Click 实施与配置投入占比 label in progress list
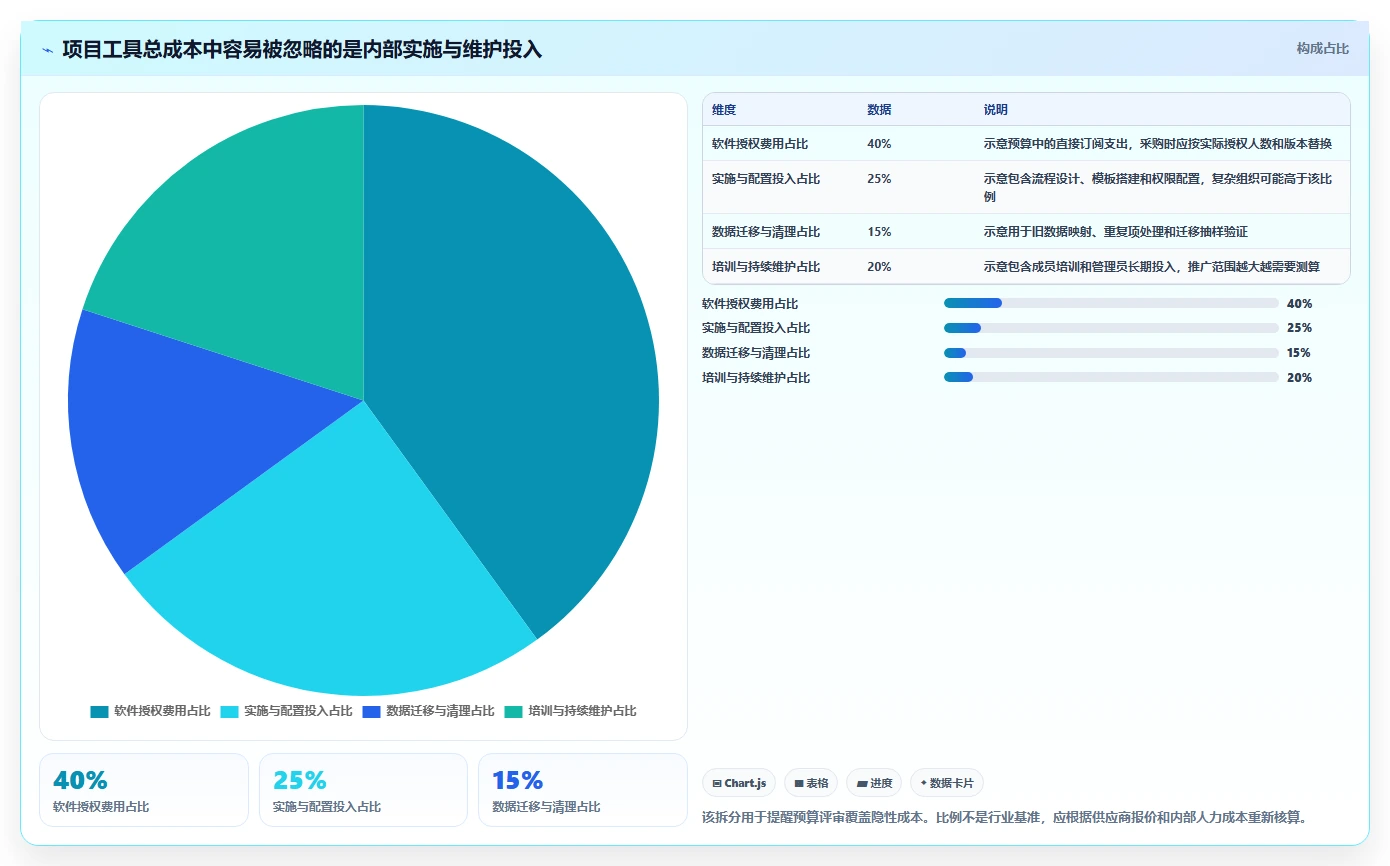This screenshot has width=1390, height=866. [756, 328]
